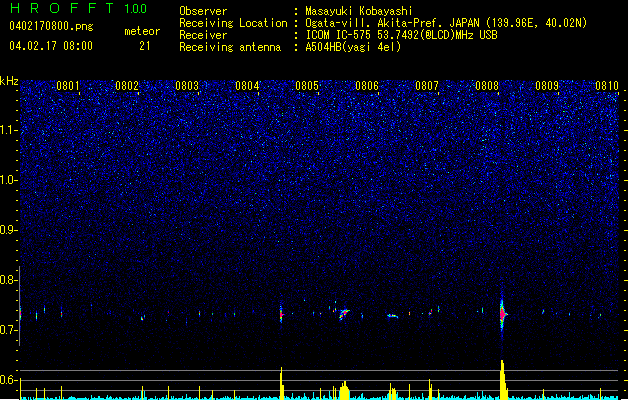Click the meteor count value 21
The width and height of the screenshot is (629, 400).
pos(145,46)
